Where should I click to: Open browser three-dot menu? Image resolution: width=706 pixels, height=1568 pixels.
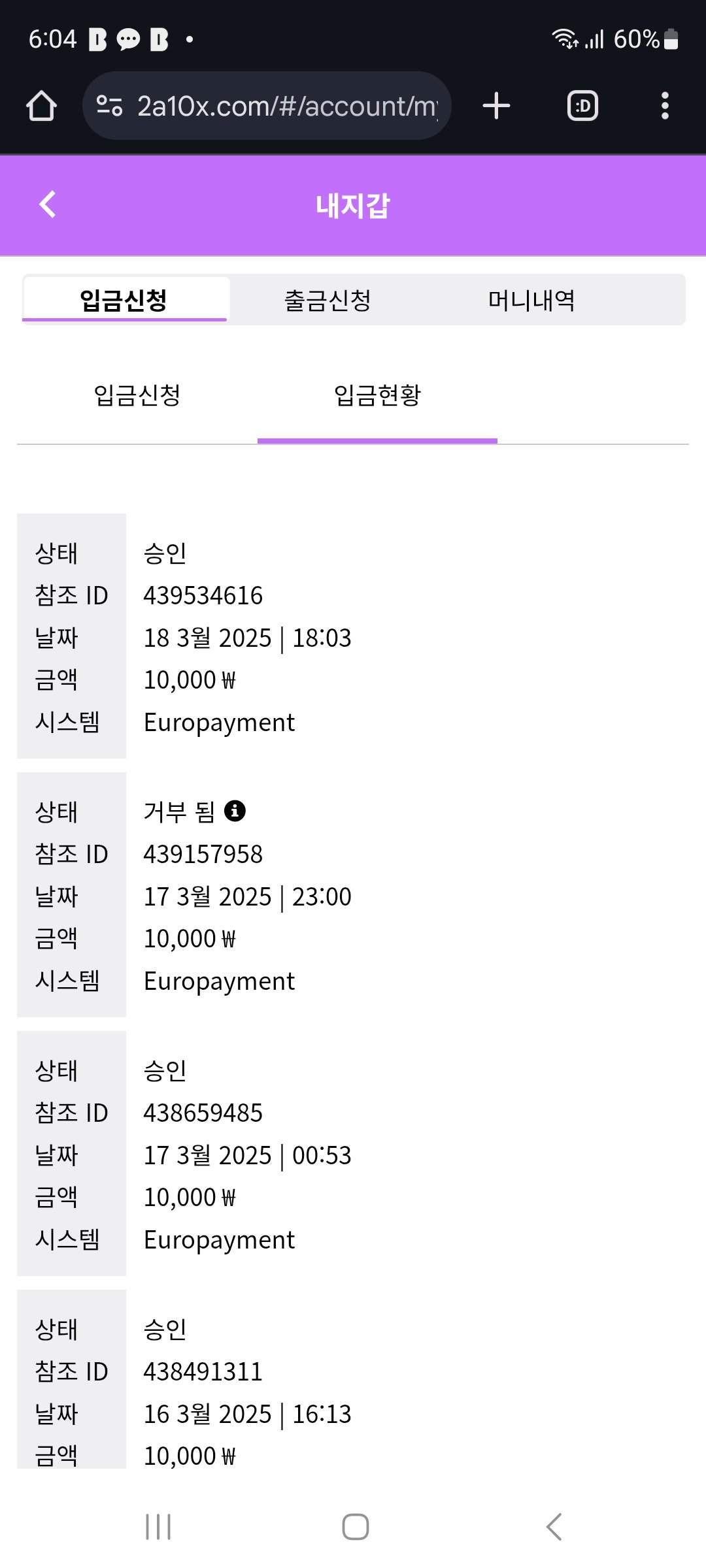[x=665, y=106]
